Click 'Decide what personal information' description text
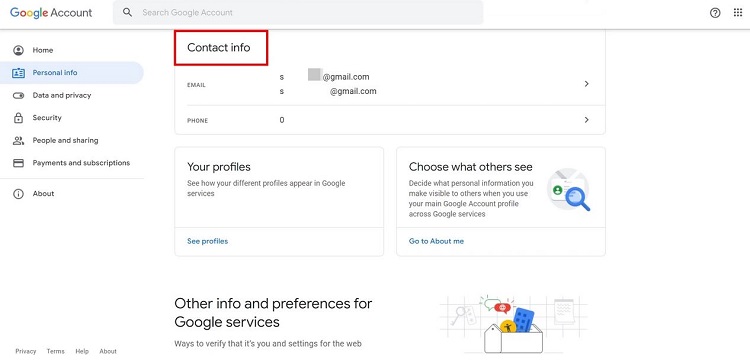Screen dimensions: 750x360 [x=471, y=198]
